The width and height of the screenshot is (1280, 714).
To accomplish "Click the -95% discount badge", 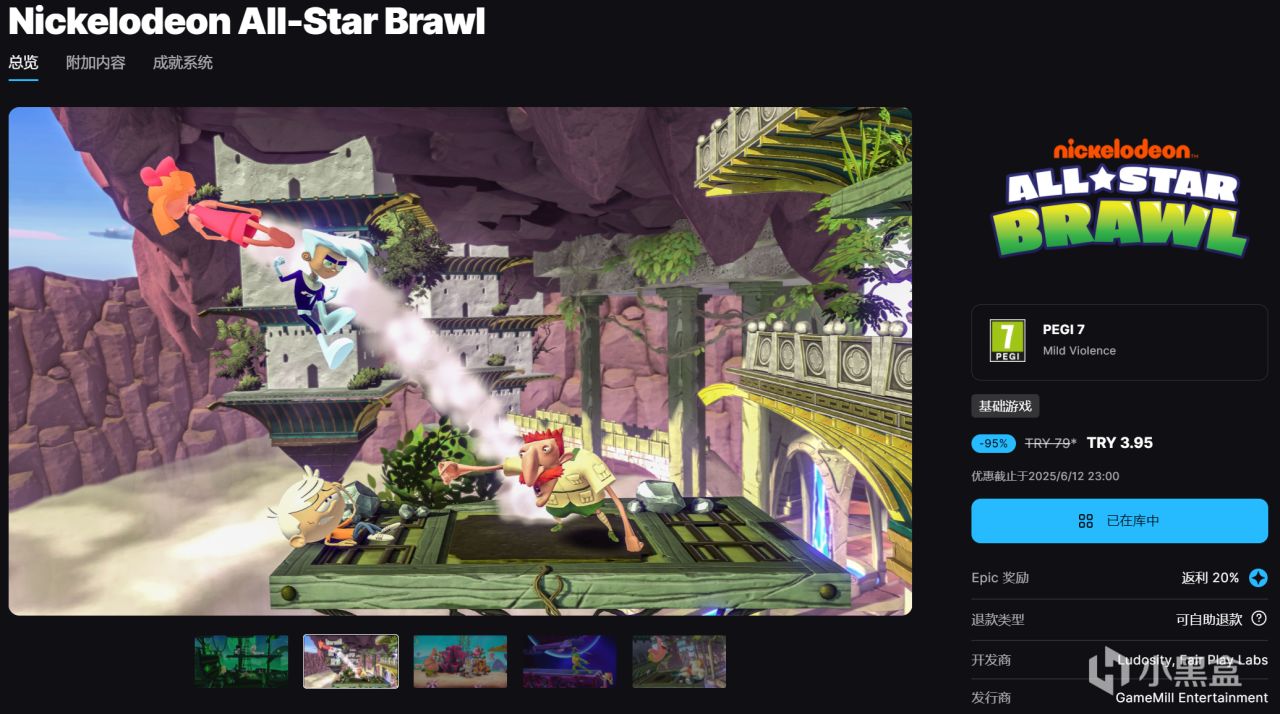I will pyautogui.click(x=994, y=443).
